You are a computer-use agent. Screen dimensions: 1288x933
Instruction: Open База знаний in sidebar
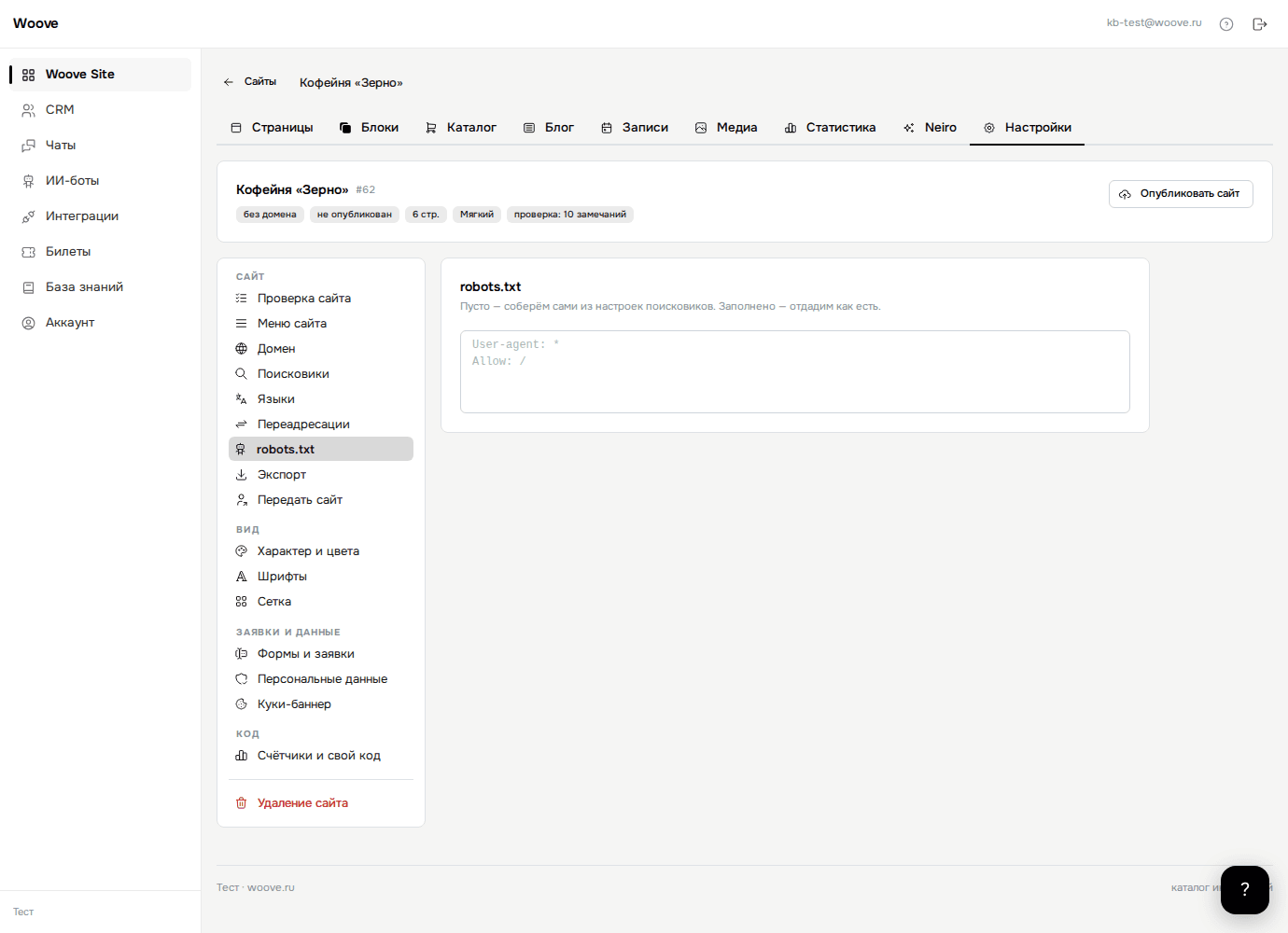100,287
